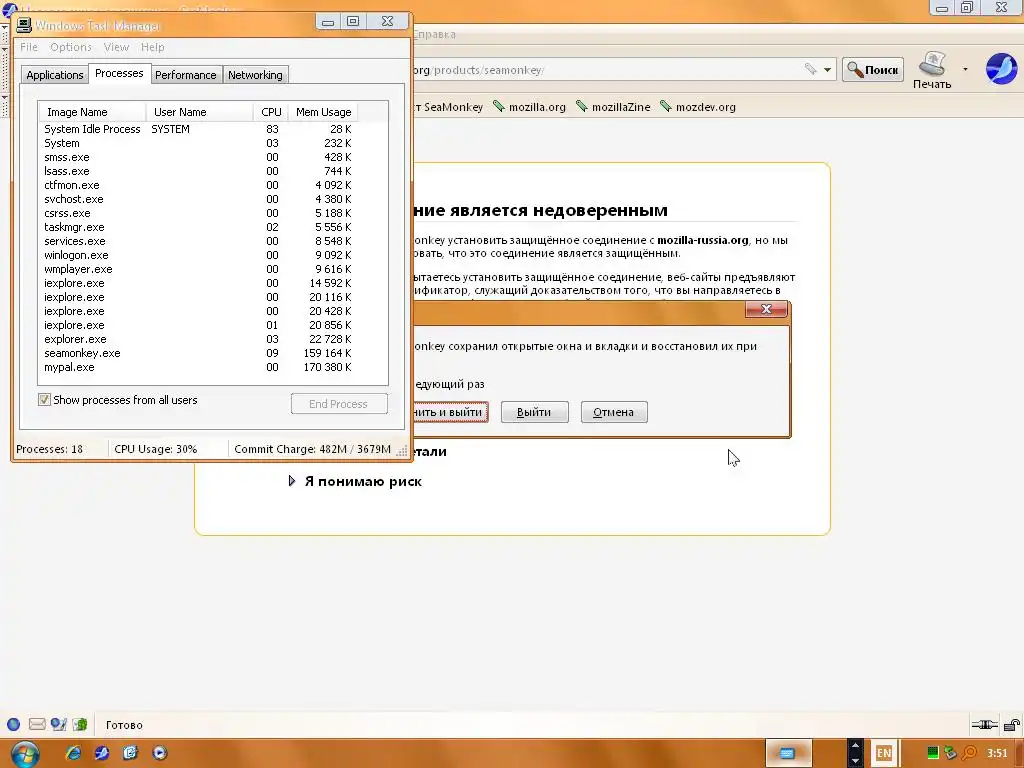Viewport: 1024px width, 768px height.
Task: Select the Processes tab
Action: 119,73
